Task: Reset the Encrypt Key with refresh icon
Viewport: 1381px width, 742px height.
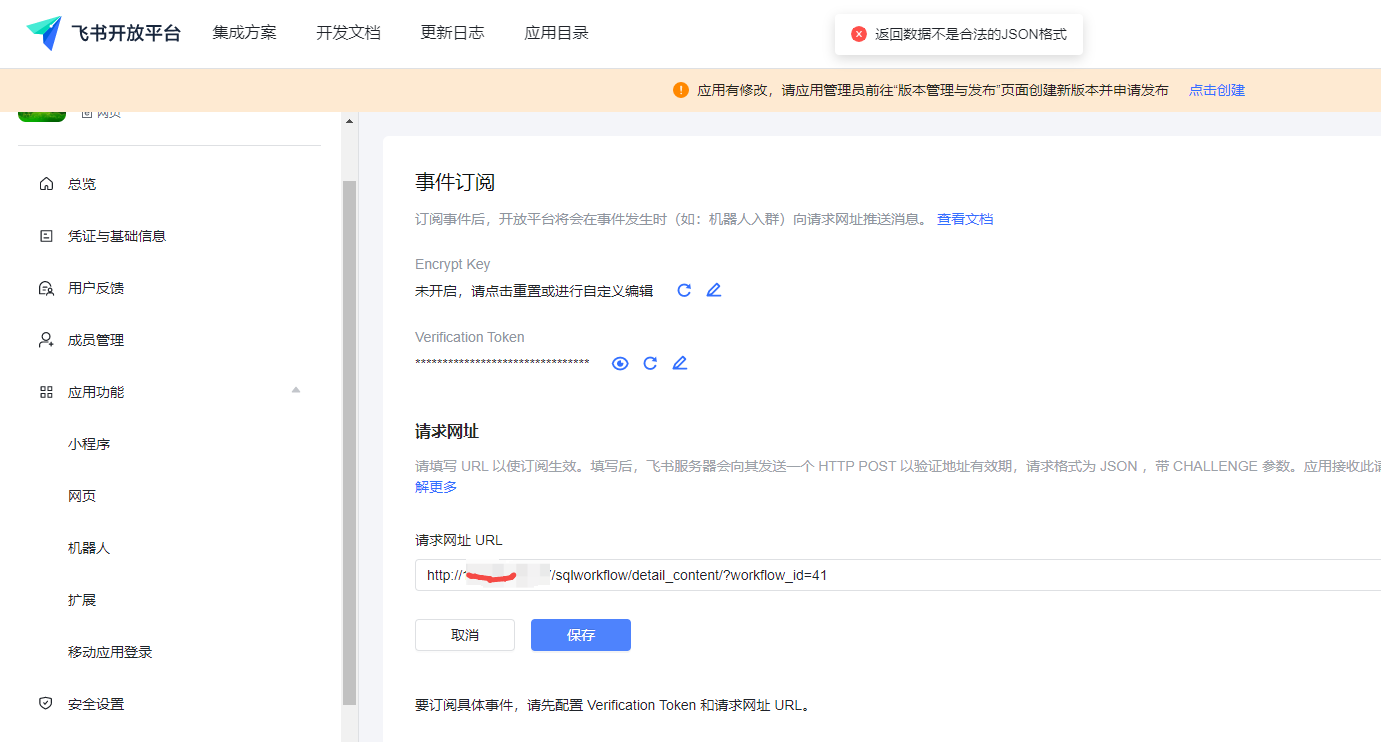Action: [x=684, y=291]
